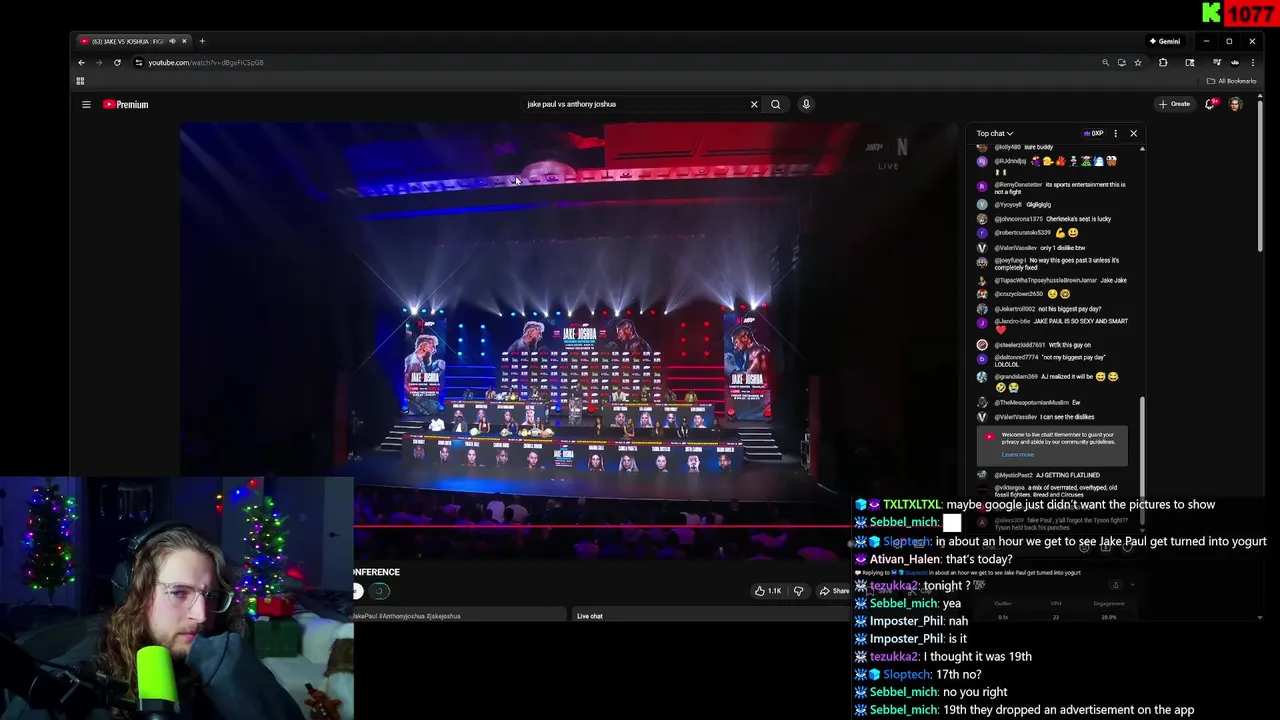This screenshot has height=720, width=1280.
Task: Select the Live chat tab below video
Action: click(x=590, y=616)
